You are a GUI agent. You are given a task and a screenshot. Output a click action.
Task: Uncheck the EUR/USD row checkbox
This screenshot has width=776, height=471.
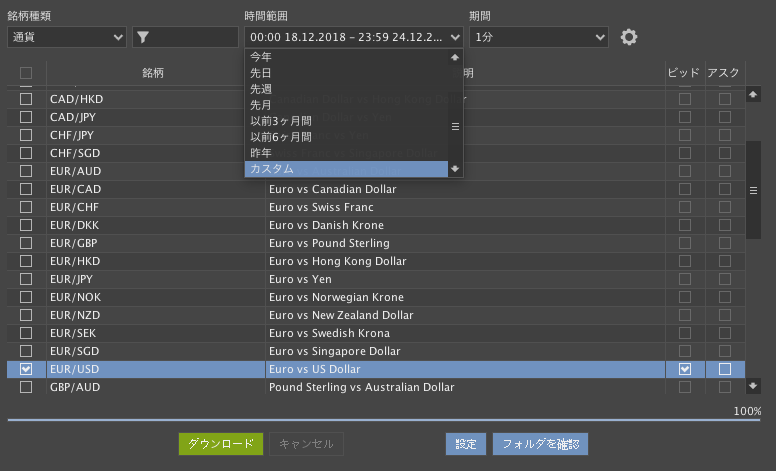(x=26, y=369)
